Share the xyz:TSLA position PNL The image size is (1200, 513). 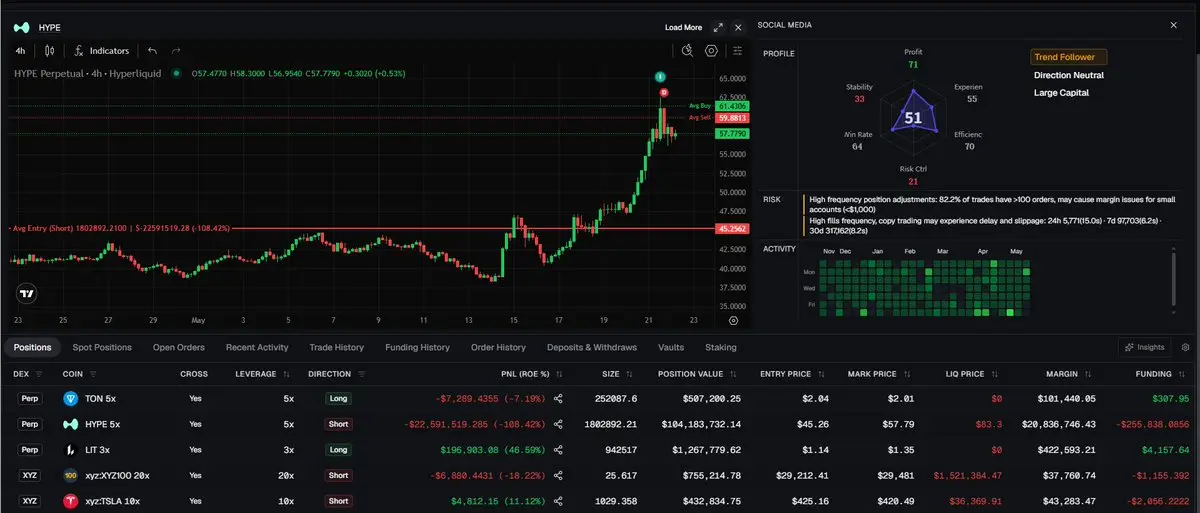(x=558, y=500)
